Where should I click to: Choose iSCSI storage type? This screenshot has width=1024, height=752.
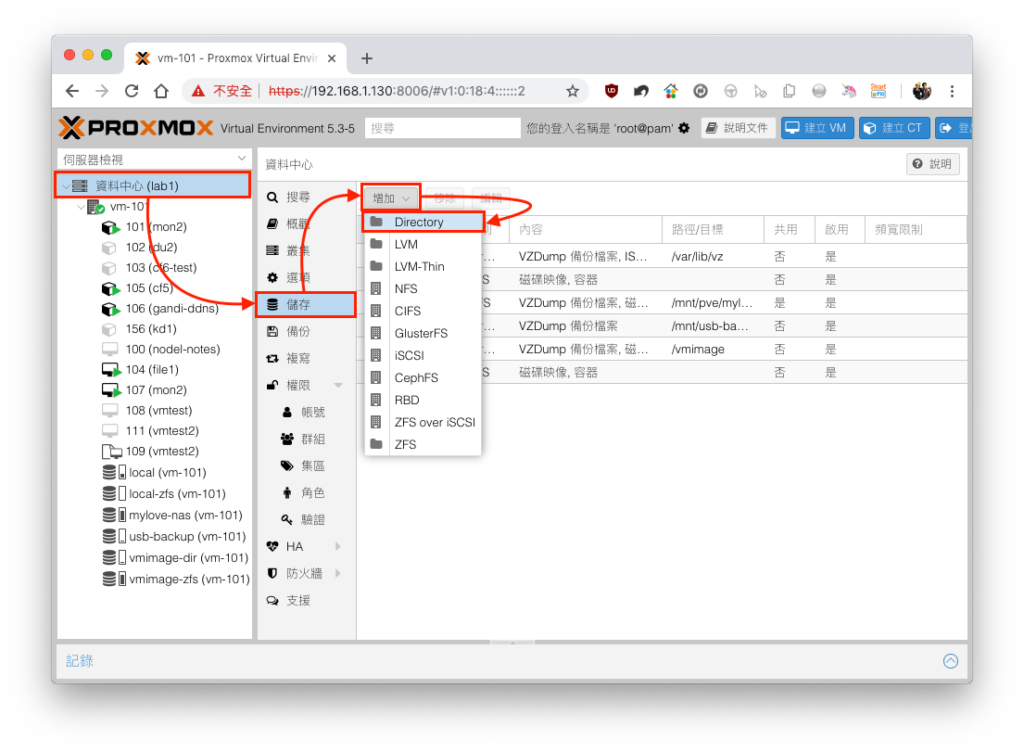click(423, 355)
